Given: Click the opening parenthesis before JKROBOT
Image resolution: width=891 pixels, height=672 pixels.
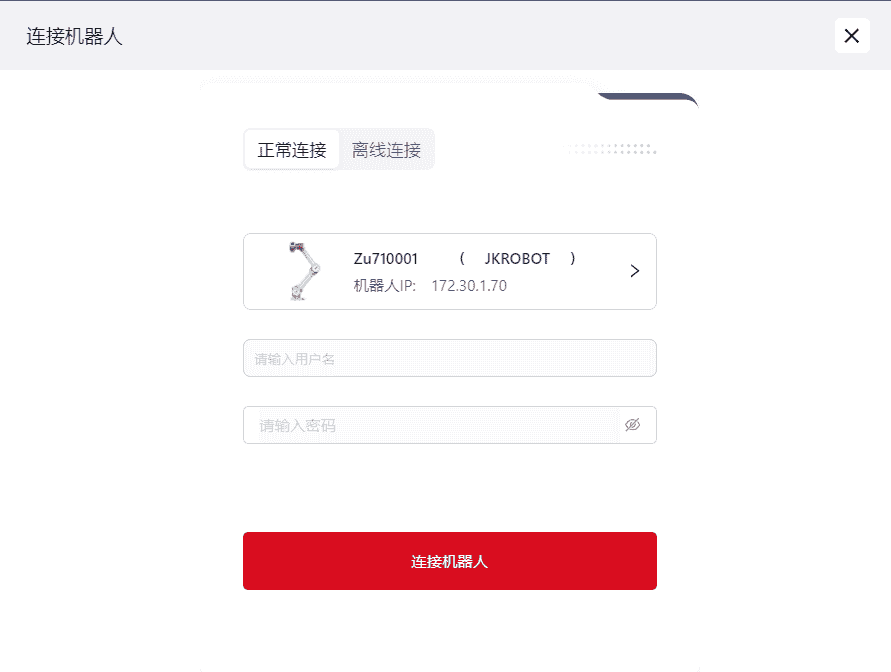Looking at the screenshot, I should tap(462, 259).
